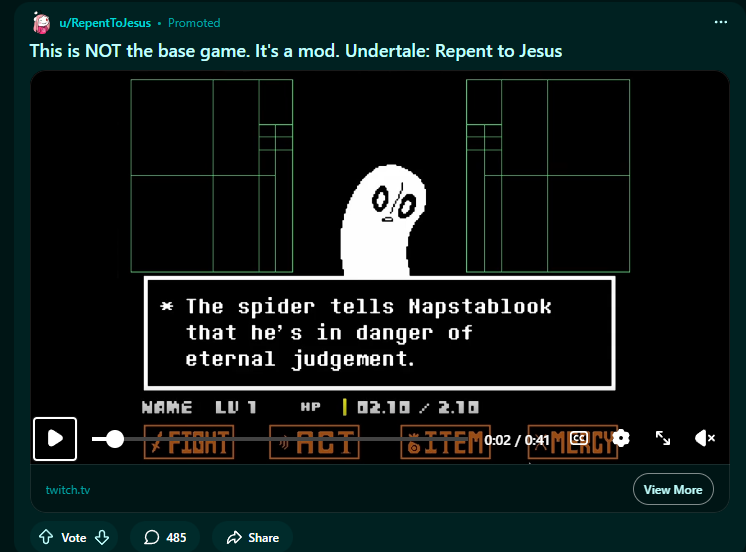
Task: Downvote the post
Action: [102, 537]
